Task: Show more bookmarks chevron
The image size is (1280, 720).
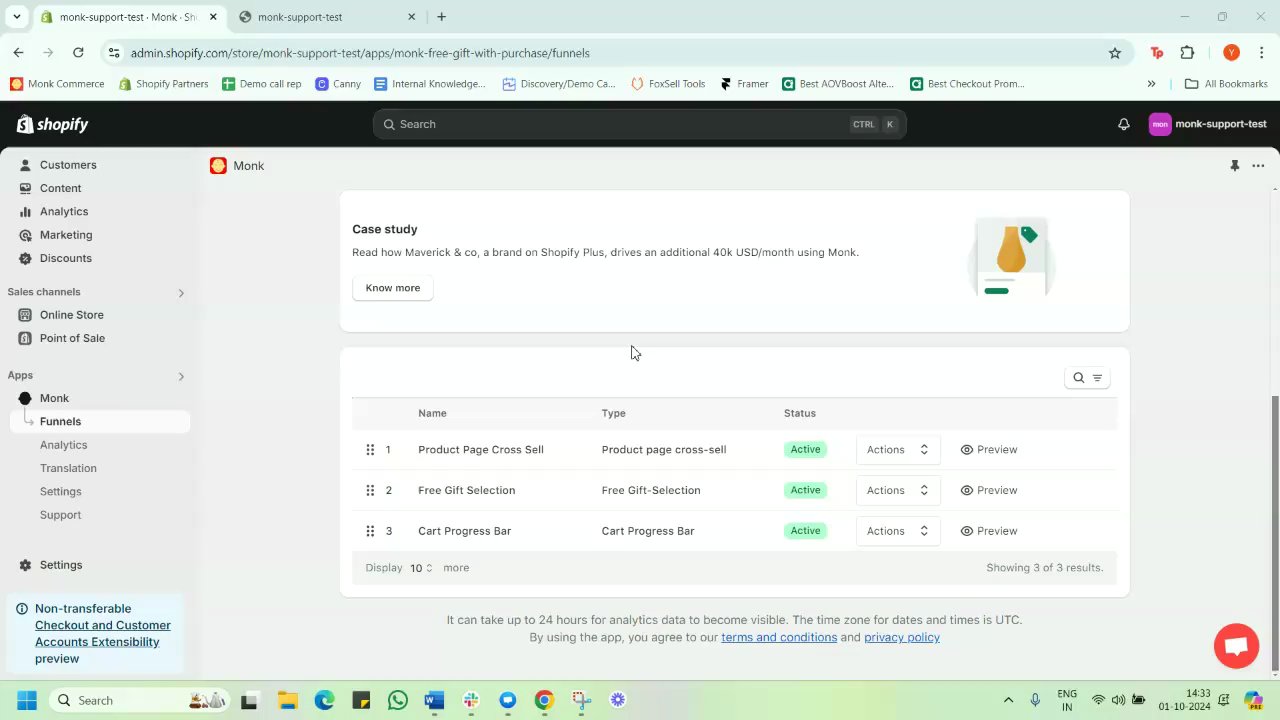Action: (1151, 84)
